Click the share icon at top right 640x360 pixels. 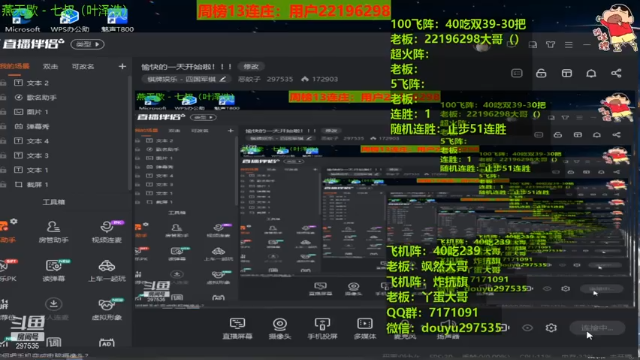point(616,73)
